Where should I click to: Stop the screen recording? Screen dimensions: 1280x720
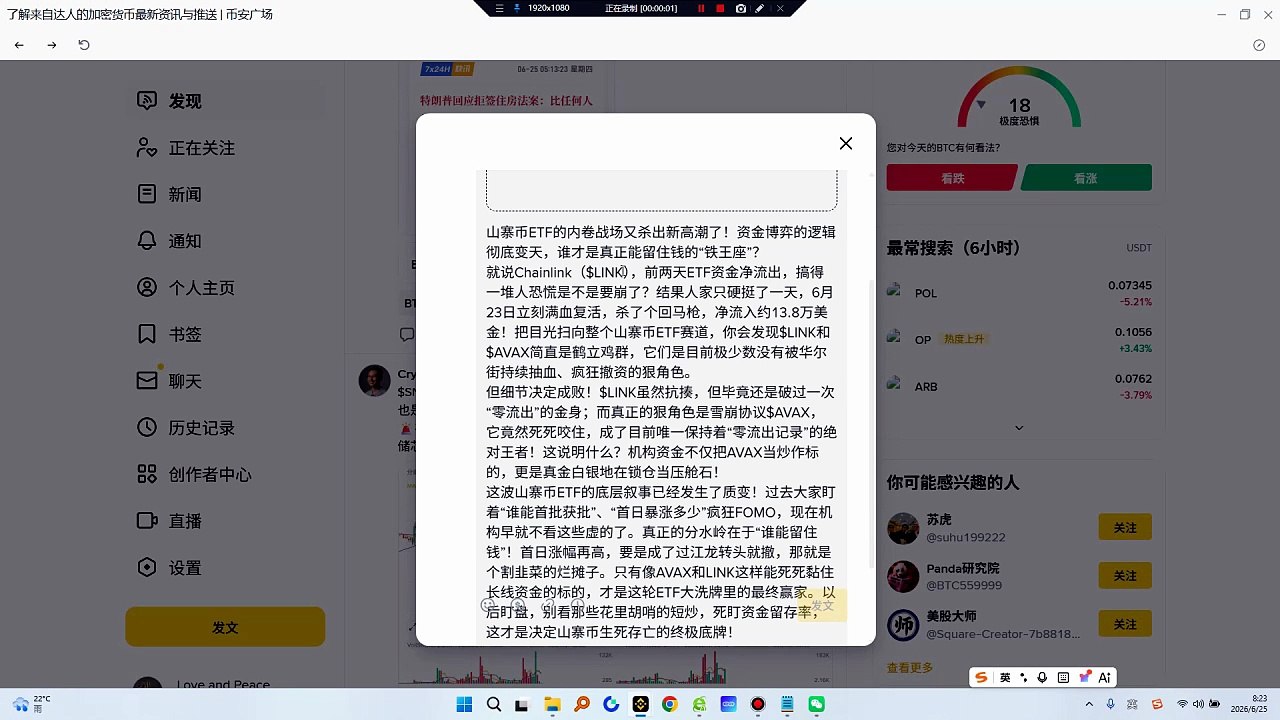click(x=720, y=8)
